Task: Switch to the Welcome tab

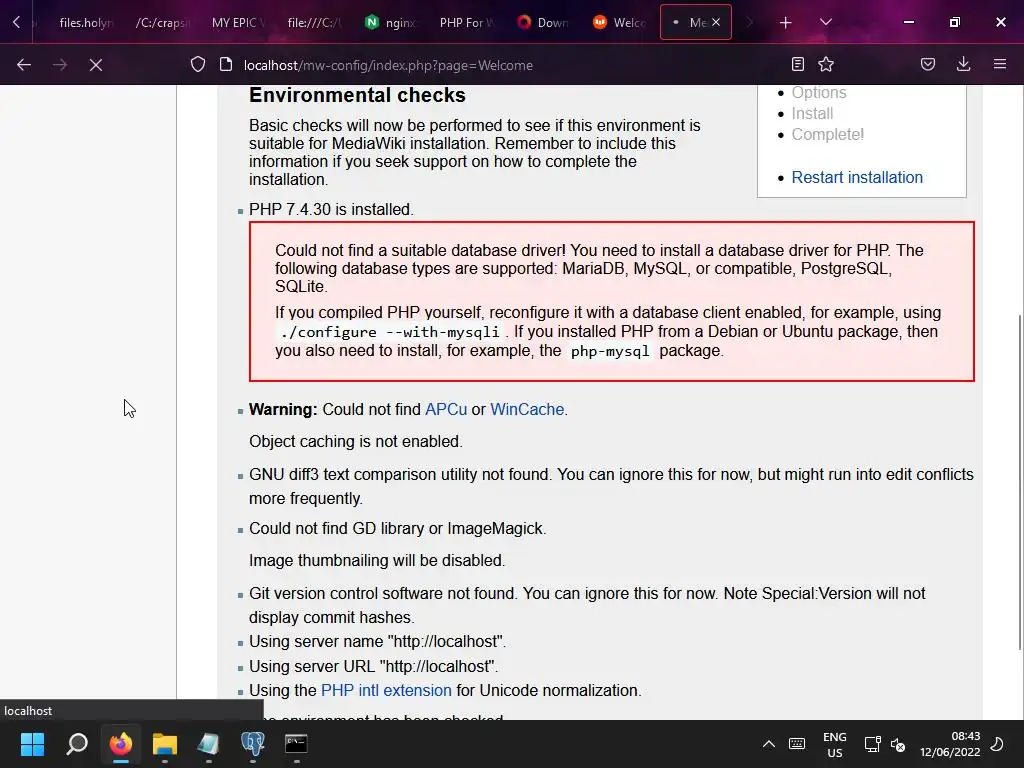Action: click(x=619, y=23)
